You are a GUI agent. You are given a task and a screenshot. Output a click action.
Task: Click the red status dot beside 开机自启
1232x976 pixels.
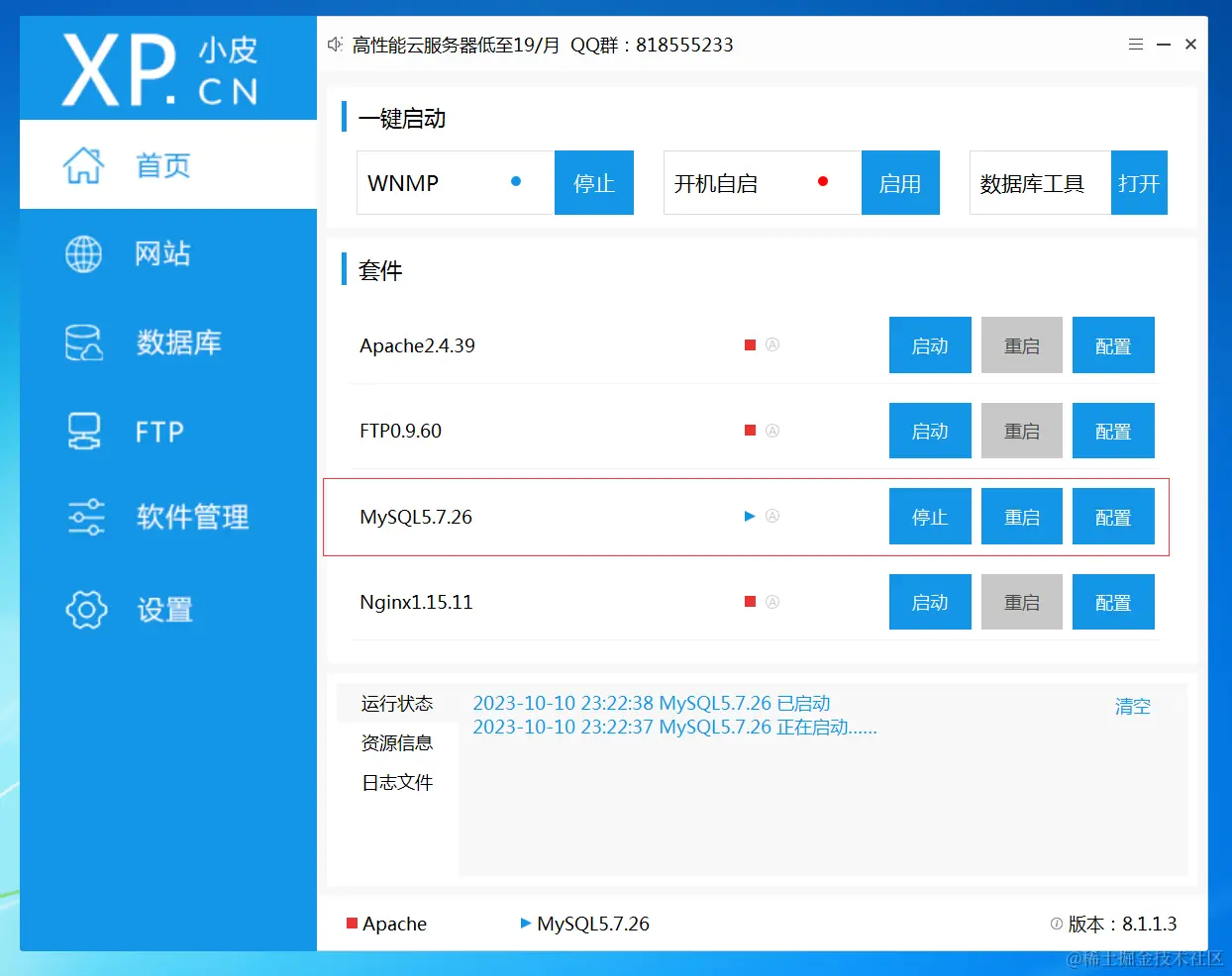click(x=823, y=182)
